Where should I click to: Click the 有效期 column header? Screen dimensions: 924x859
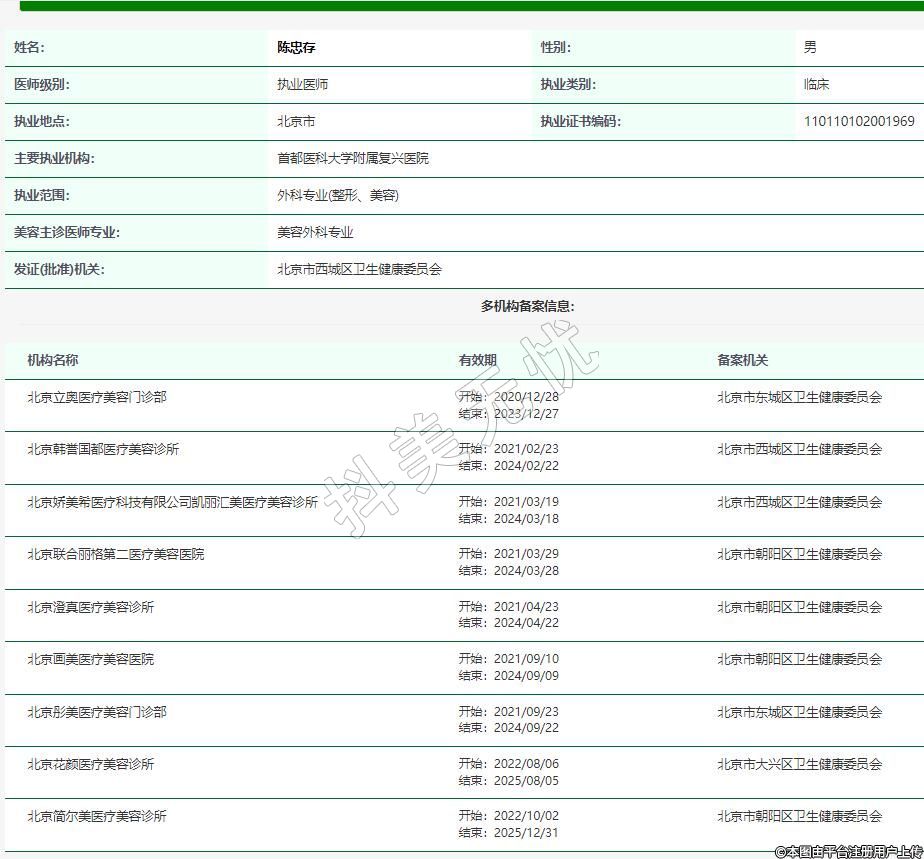pyautogui.click(x=477, y=360)
